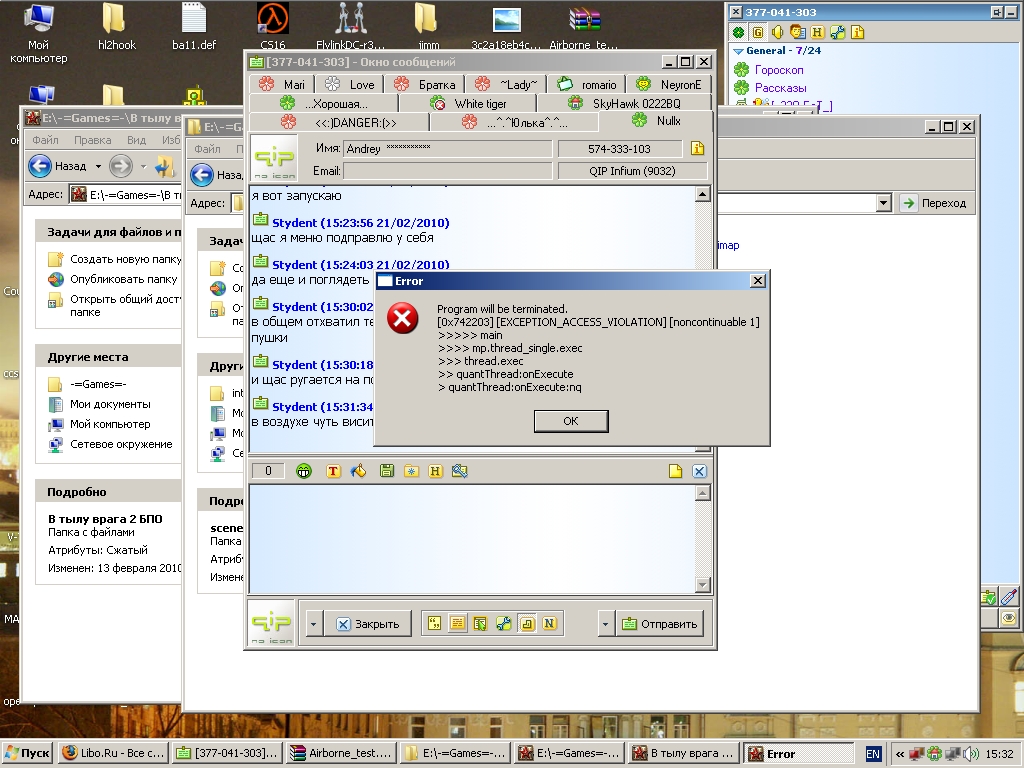This screenshot has height=768, width=1024.
Task: Switch to Libo.Ru Firefox taskbar button
Action: click(x=114, y=753)
